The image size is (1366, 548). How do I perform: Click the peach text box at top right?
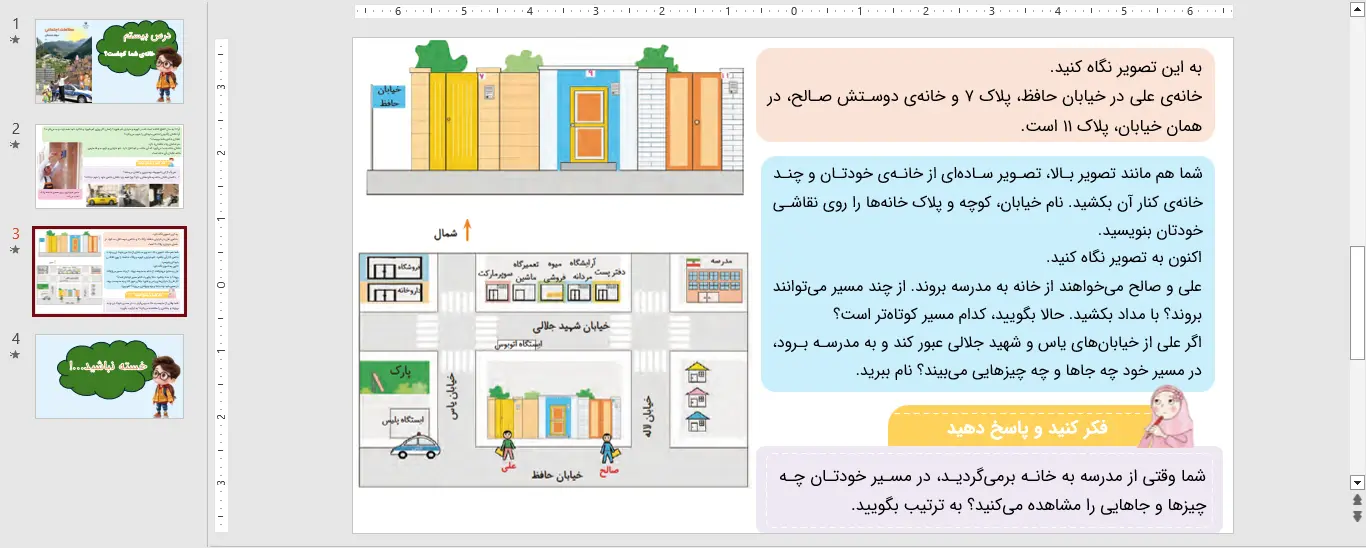pyautogui.click(x=985, y=95)
